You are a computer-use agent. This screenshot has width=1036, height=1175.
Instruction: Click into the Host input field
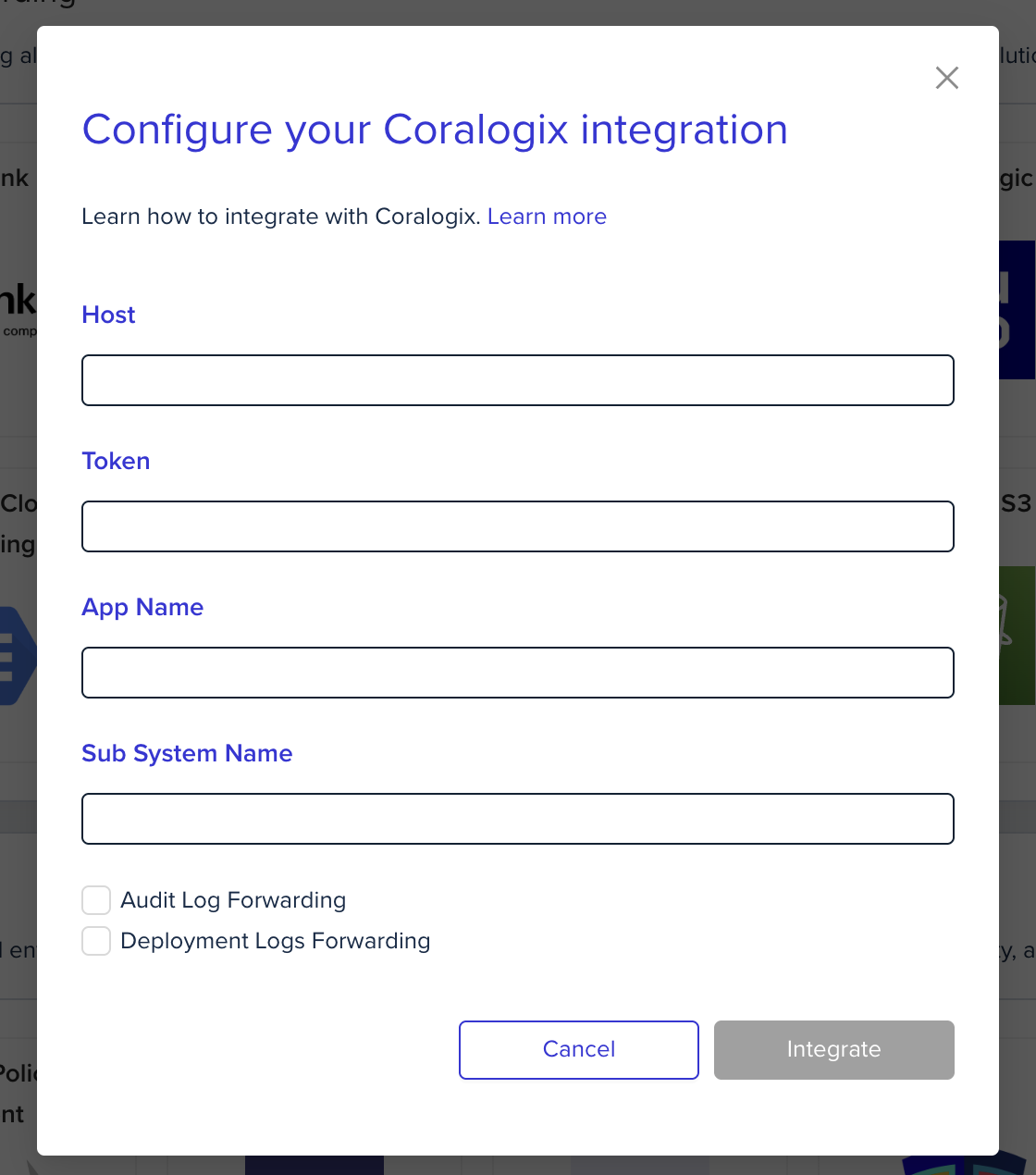click(518, 380)
